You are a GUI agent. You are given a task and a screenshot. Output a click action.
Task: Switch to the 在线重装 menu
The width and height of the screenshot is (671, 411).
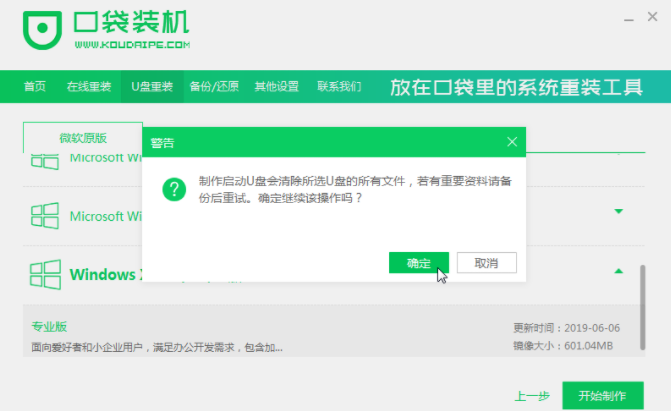click(88, 87)
